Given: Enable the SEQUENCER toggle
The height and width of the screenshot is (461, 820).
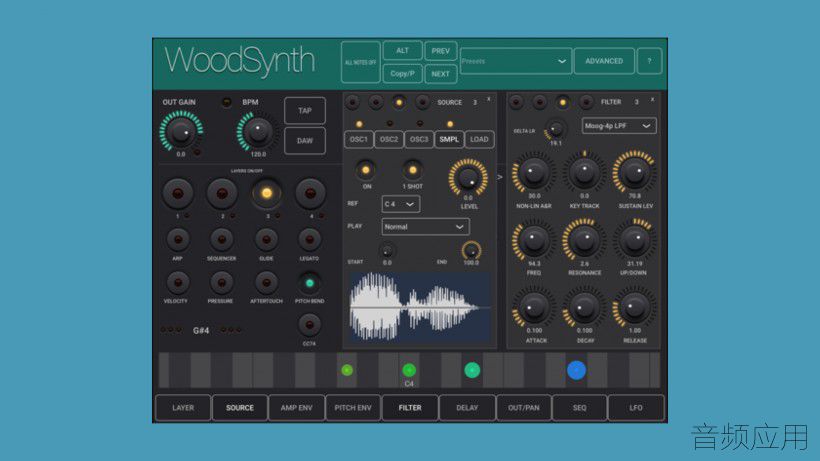Looking at the screenshot, I should coord(222,240).
